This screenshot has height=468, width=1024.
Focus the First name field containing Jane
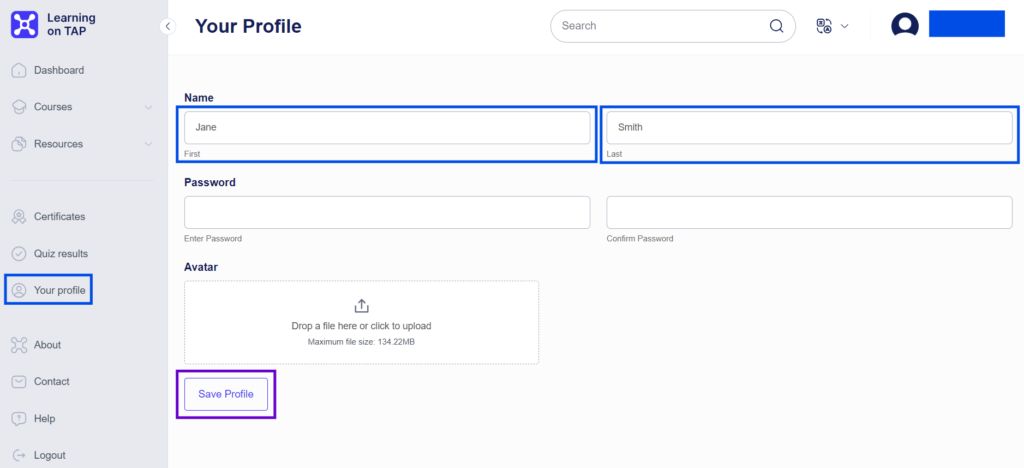coord(387,128)
